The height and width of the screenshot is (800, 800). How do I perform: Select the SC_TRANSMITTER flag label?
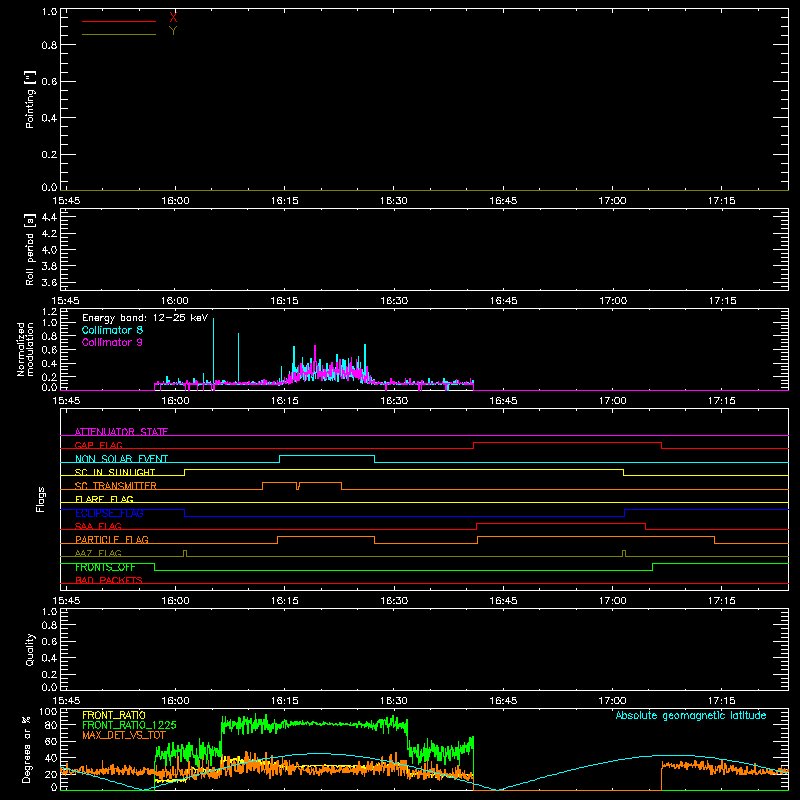(x=115, y=485)
